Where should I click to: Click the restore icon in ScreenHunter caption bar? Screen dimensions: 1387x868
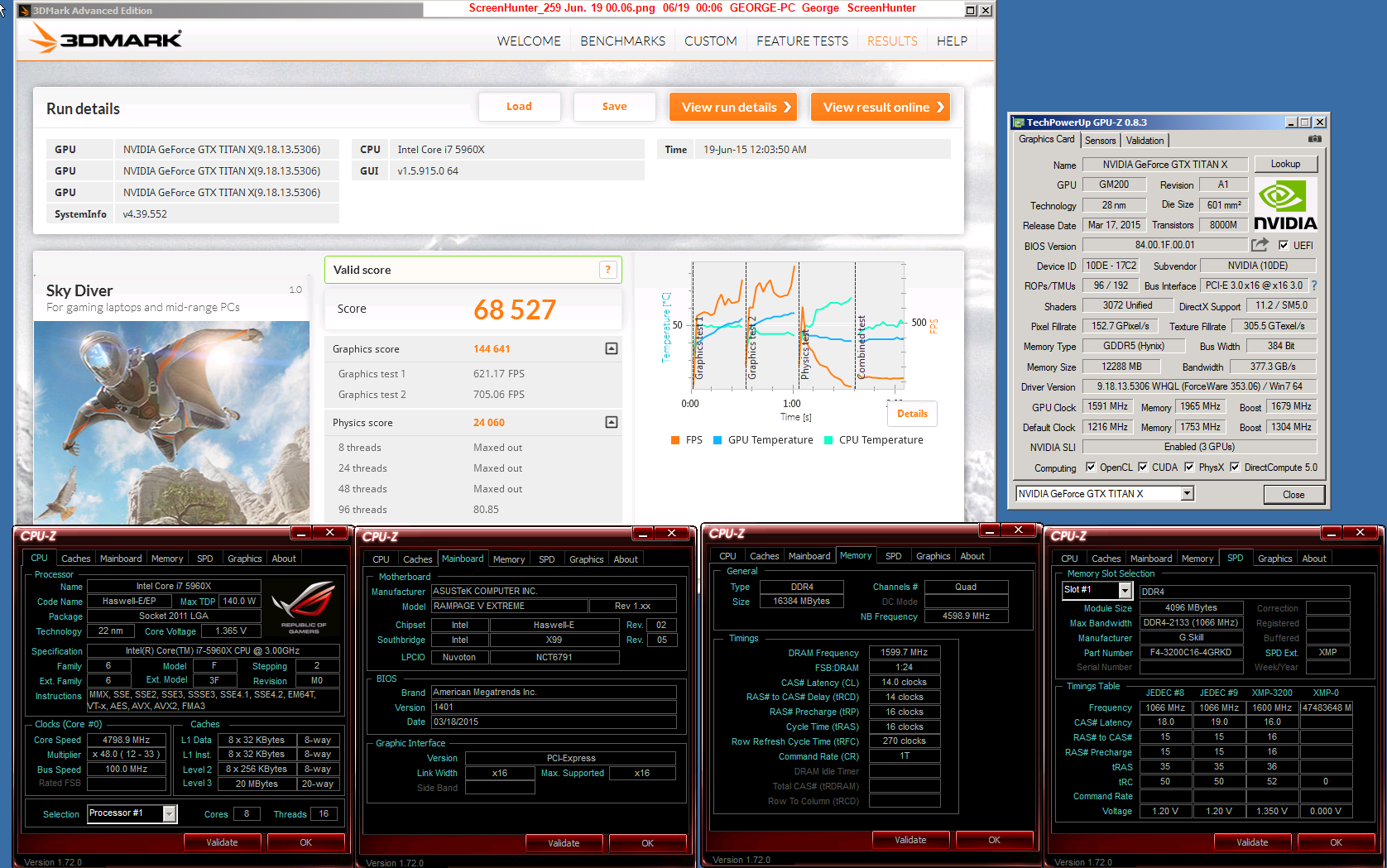click(972, 10)
